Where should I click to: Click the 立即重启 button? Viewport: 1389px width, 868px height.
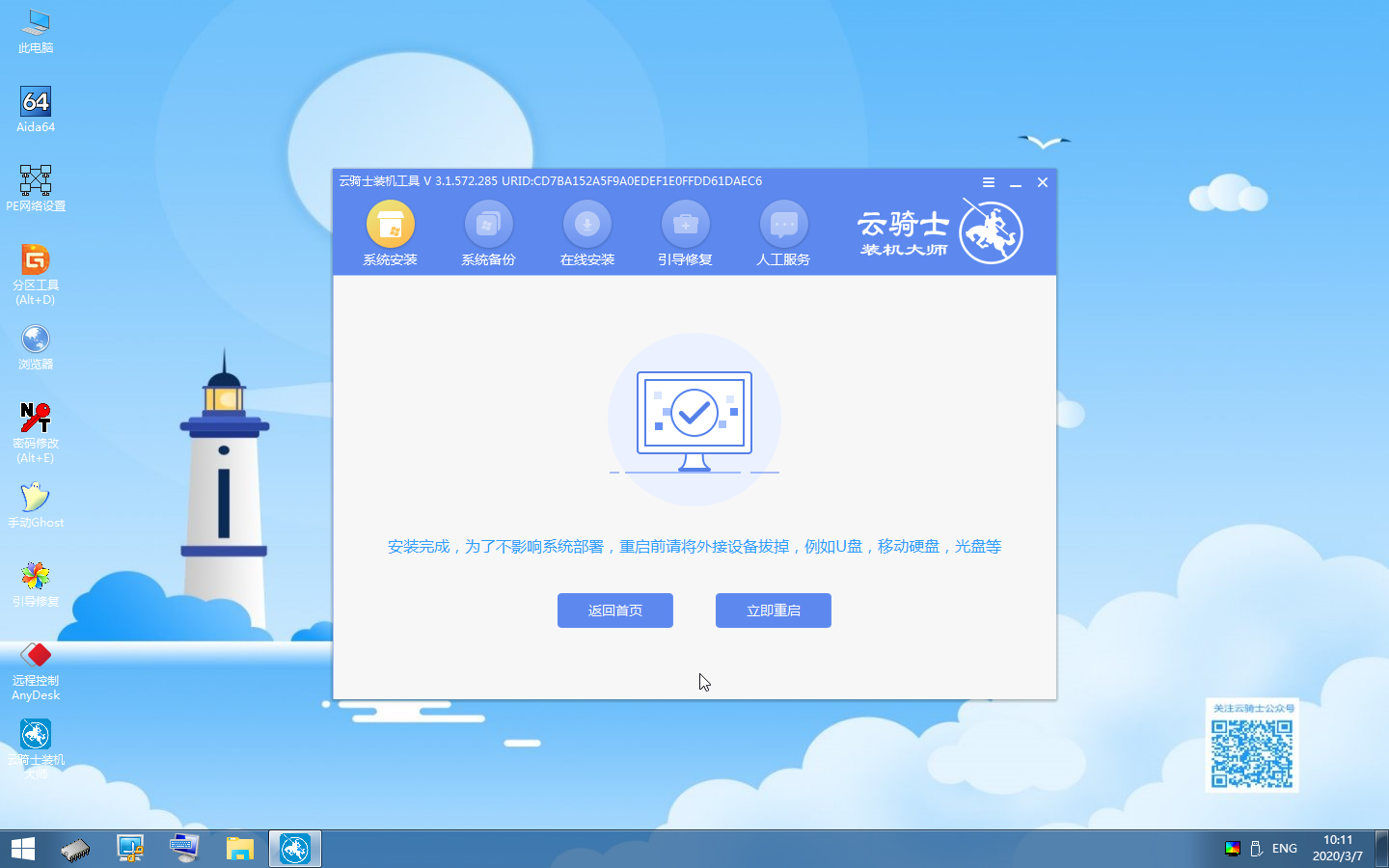[x=774, y=610]
